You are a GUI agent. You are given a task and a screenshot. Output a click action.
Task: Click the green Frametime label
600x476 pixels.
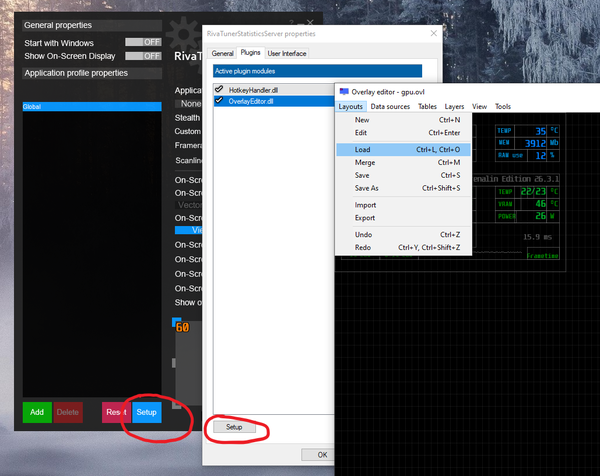pos(542,256)
